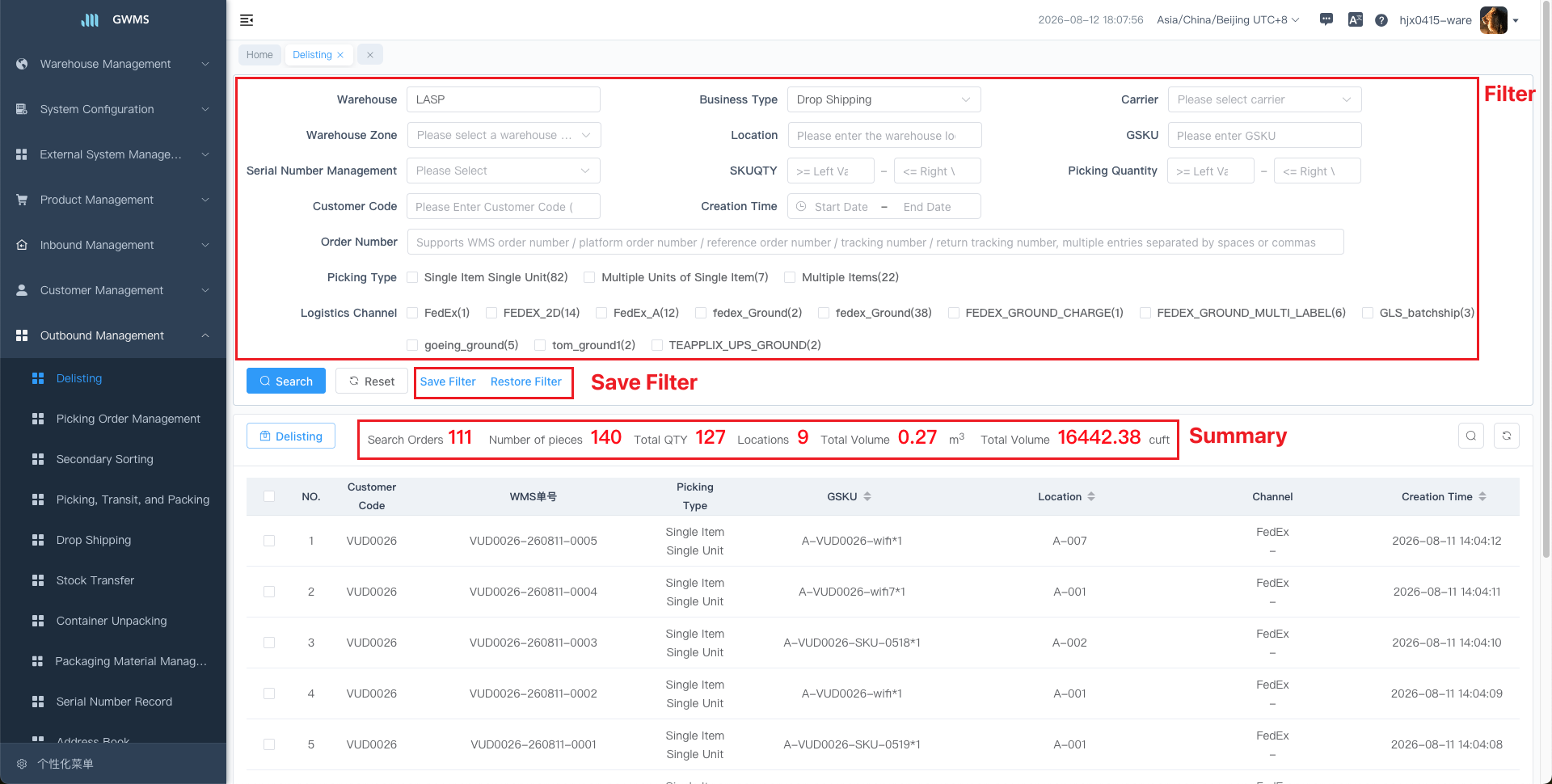This screenshot has width=1552, height=784.
Task: Expand the Warehouse Management menu
Action: pos(113,64)
